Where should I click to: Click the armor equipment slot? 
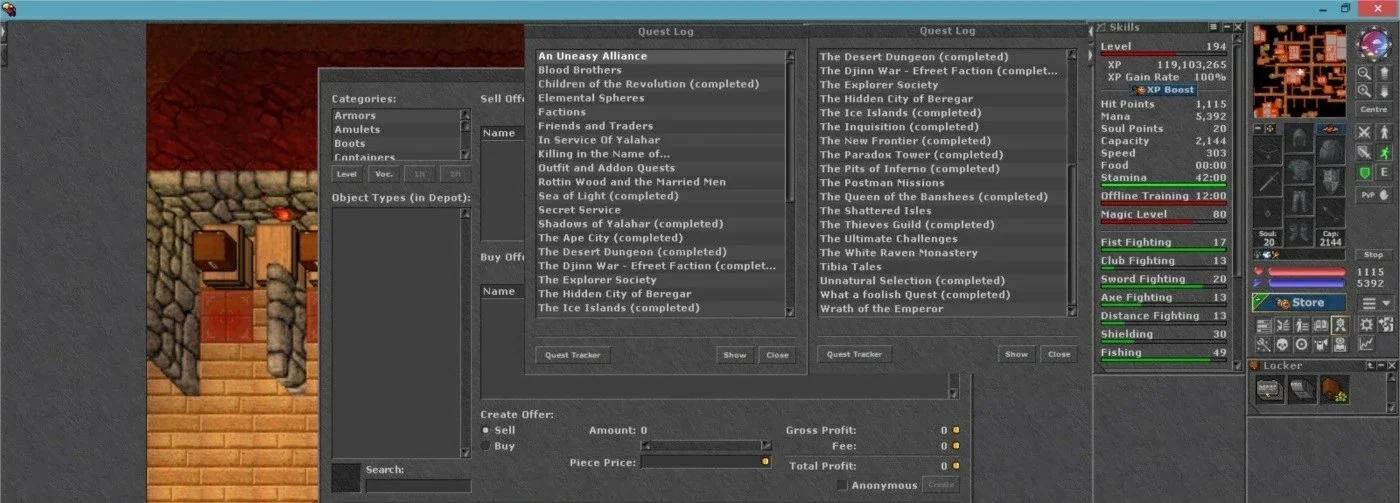(x=1299, y=170)
